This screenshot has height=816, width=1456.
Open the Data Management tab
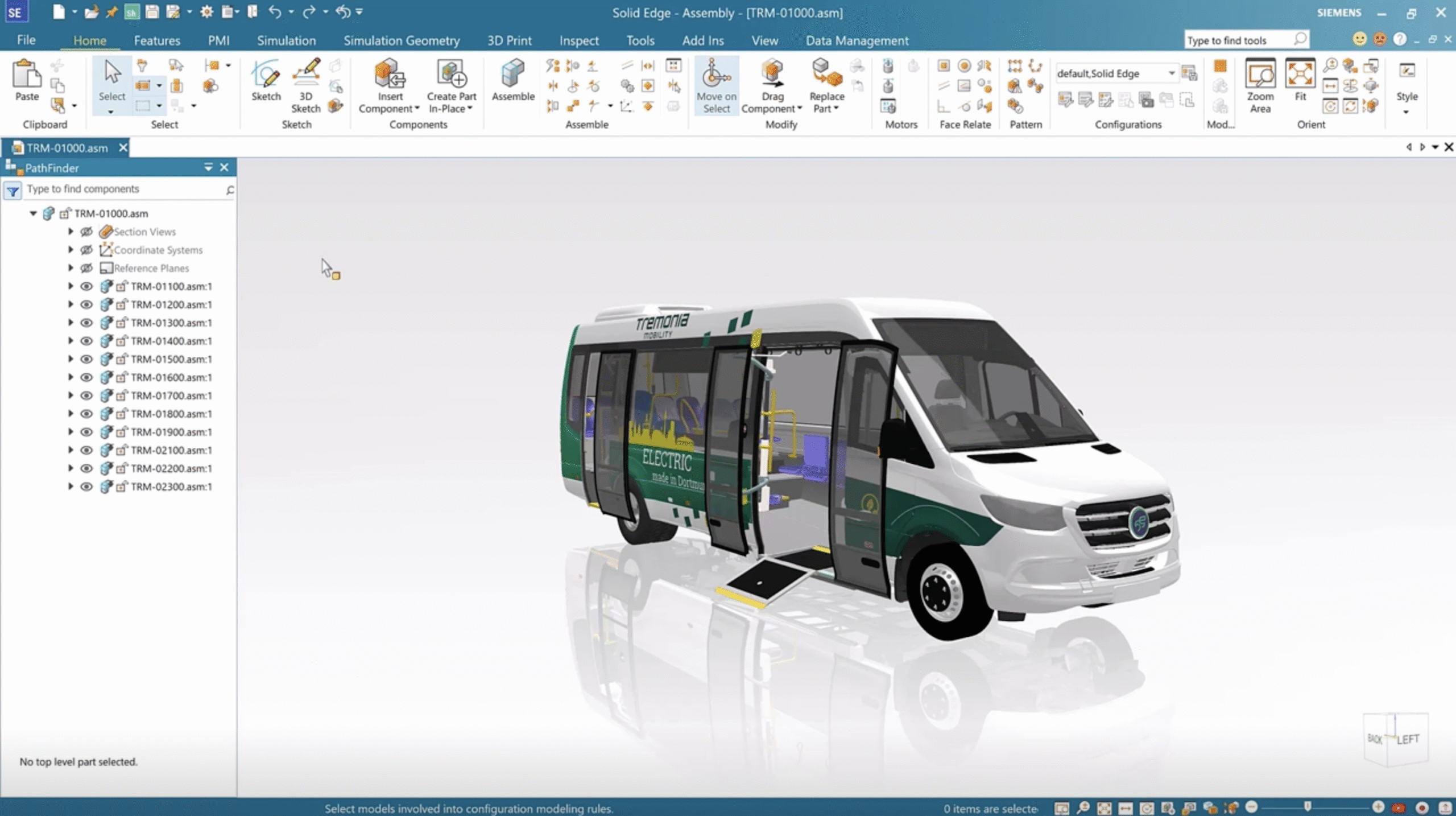coord(857,40)
